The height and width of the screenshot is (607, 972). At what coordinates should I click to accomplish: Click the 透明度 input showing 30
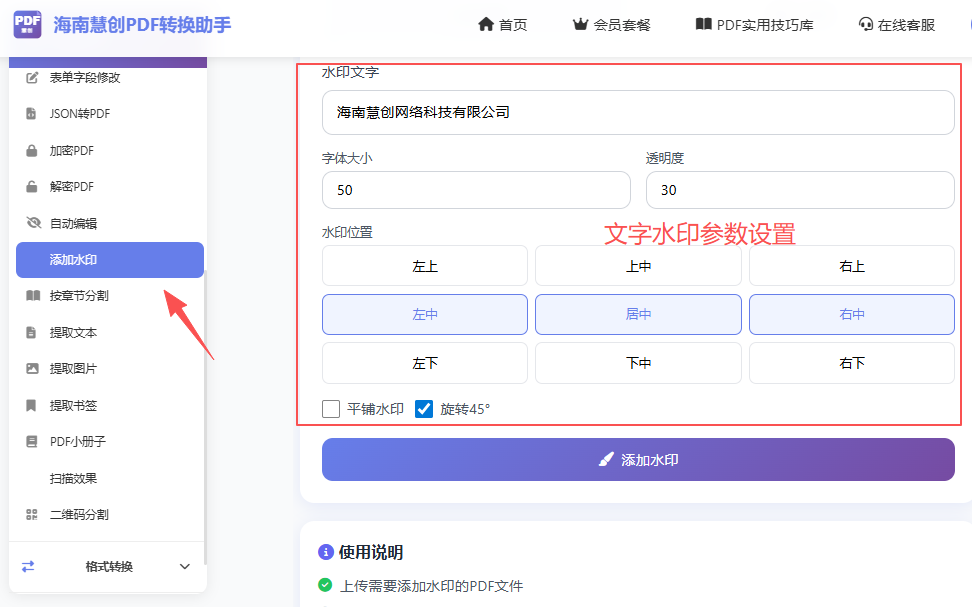pos(800,190)
